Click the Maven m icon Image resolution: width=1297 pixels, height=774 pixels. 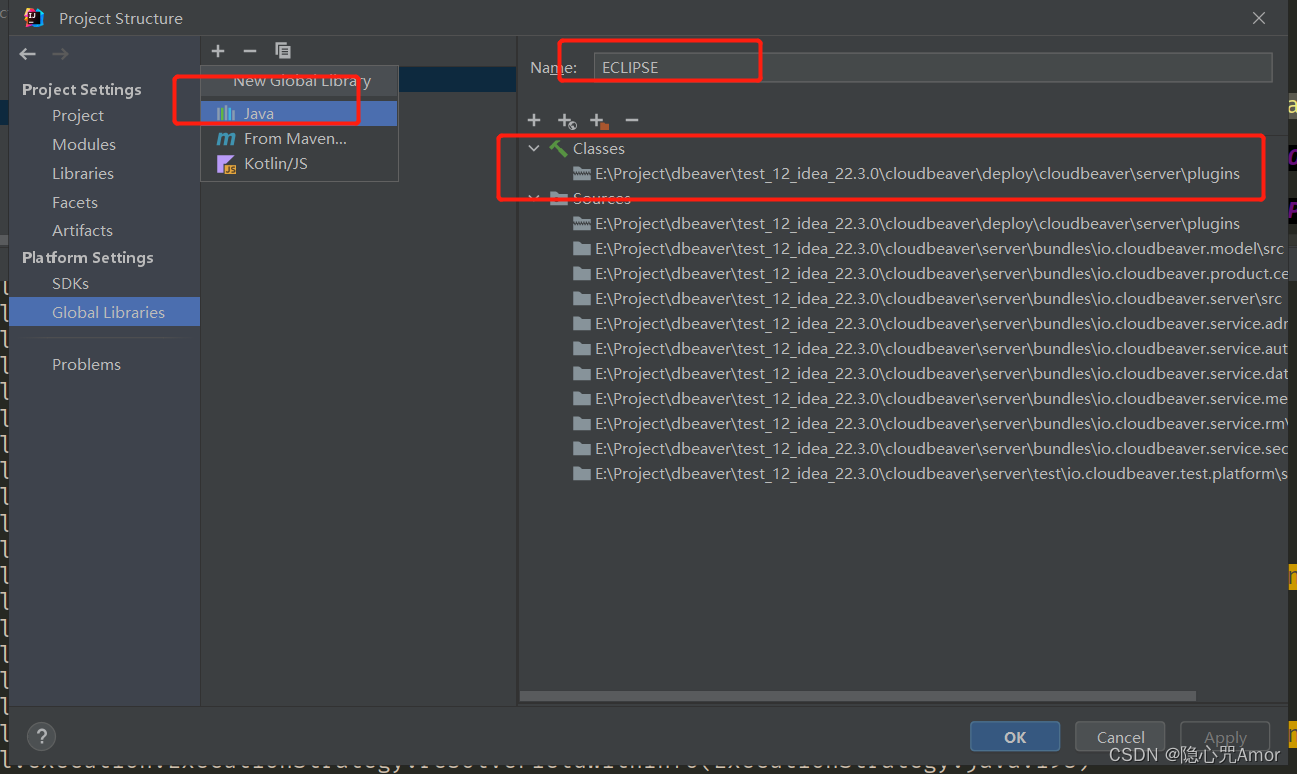point(226,139)
